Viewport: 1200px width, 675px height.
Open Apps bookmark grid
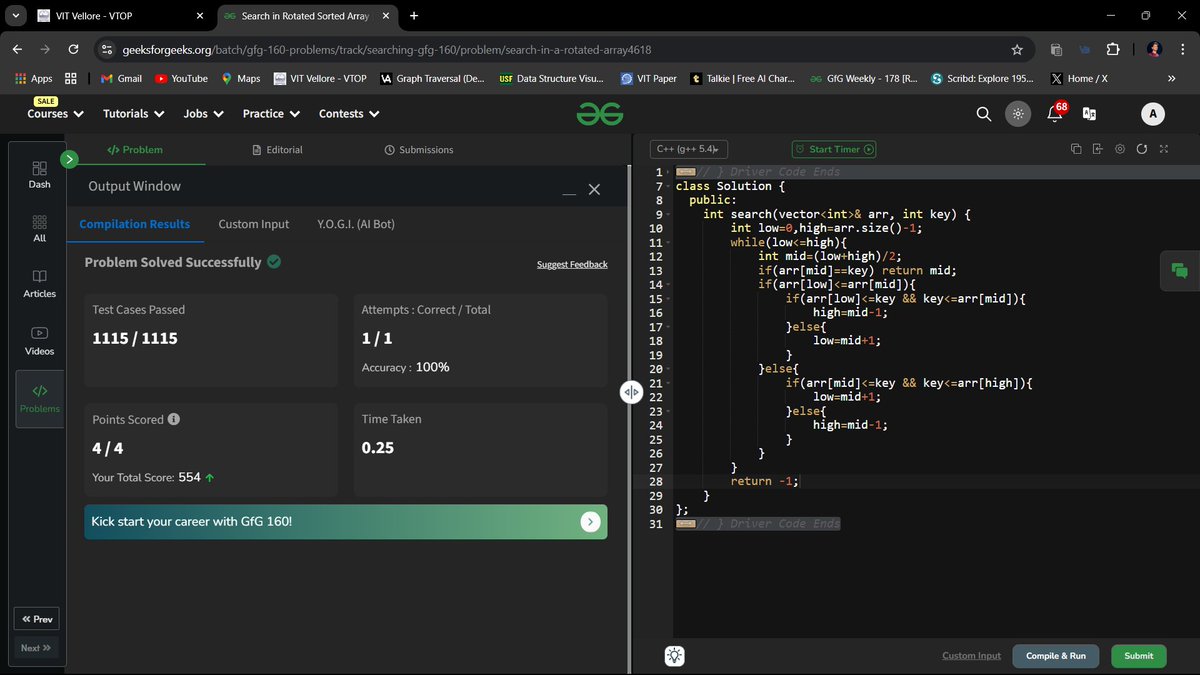click(x=34, y=78)
